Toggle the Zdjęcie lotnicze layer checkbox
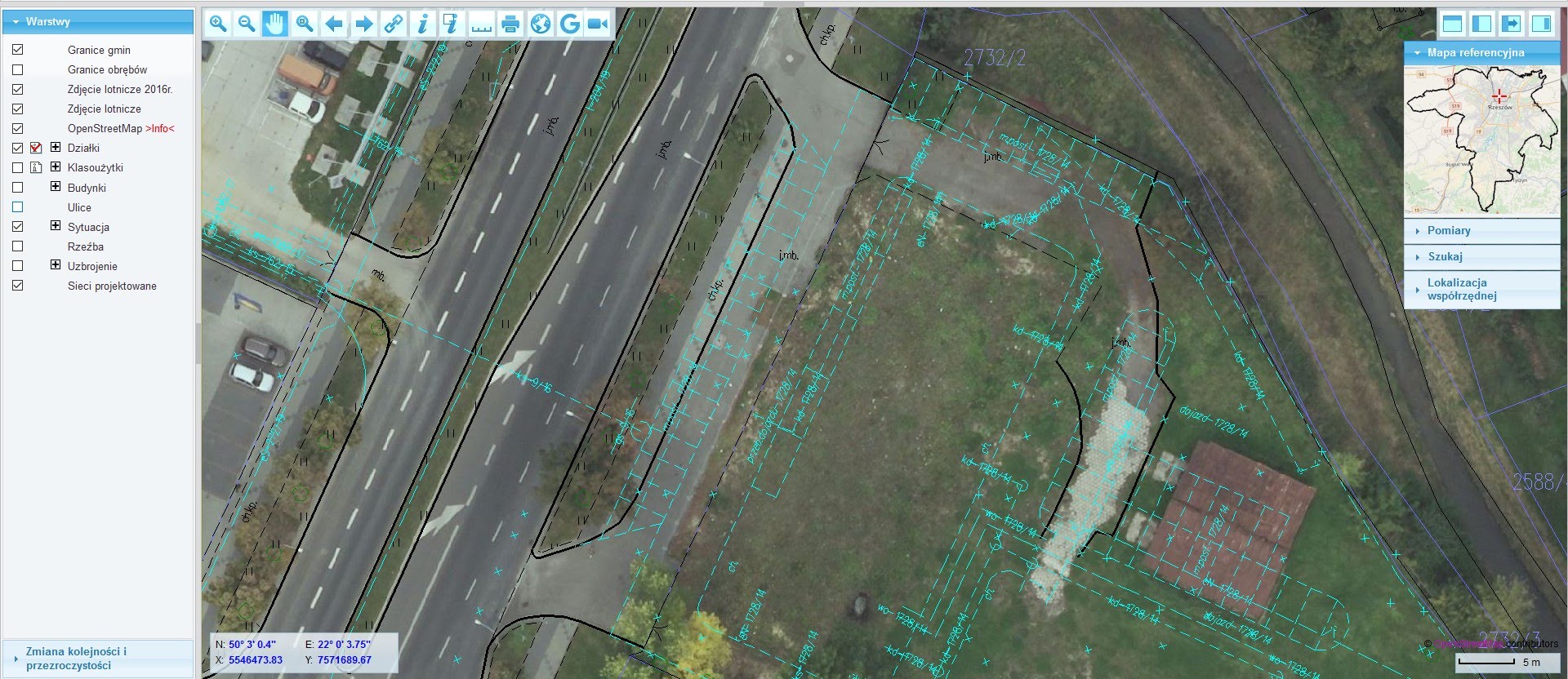The height and width of the screenshot is (679, 1568). point(17,109)
